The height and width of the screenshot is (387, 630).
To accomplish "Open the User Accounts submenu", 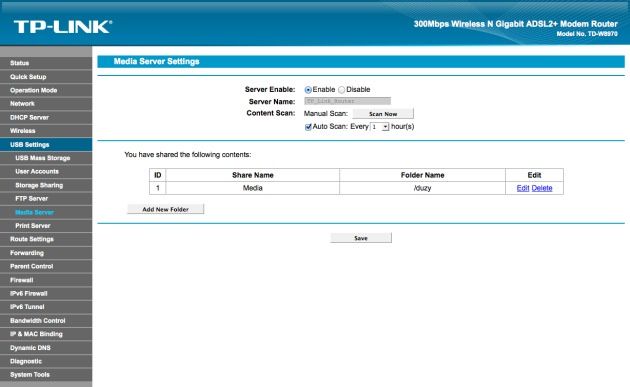I will tap(46, 172).
